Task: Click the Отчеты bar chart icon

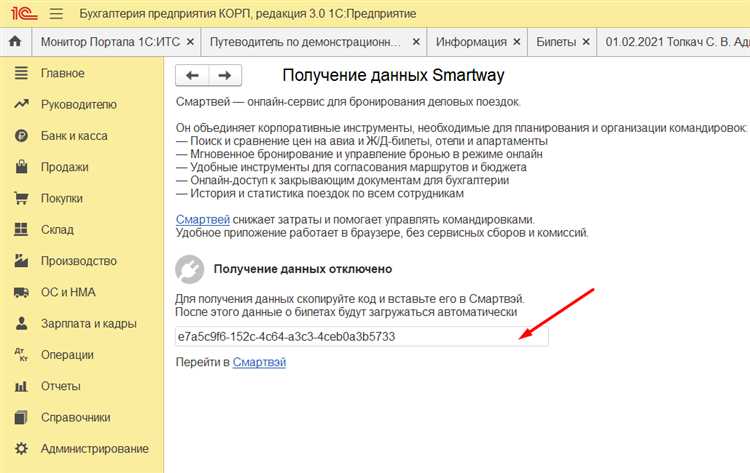Action: pyautogui.click(x=21, y=386)
